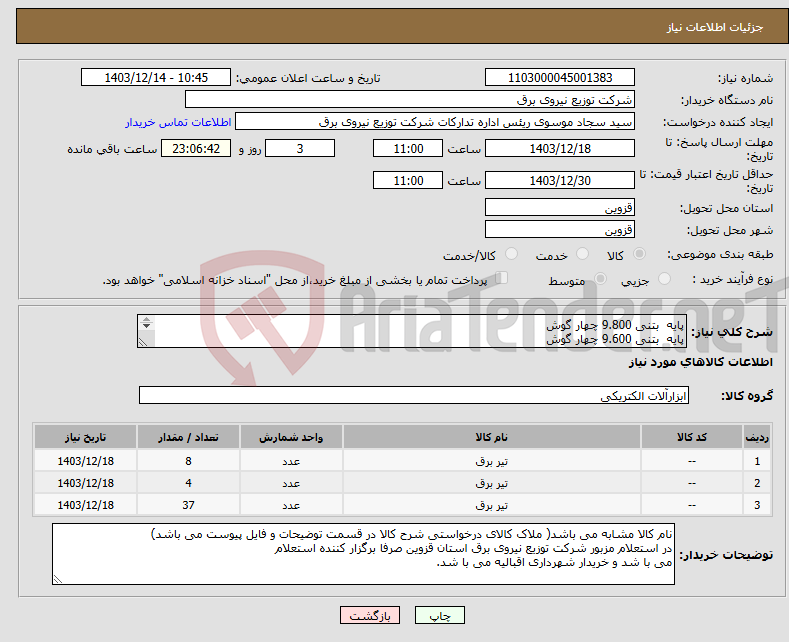Click the price validity date 1403/12/30 field
This screenshot has width=789, height=642.
(560, 180)
